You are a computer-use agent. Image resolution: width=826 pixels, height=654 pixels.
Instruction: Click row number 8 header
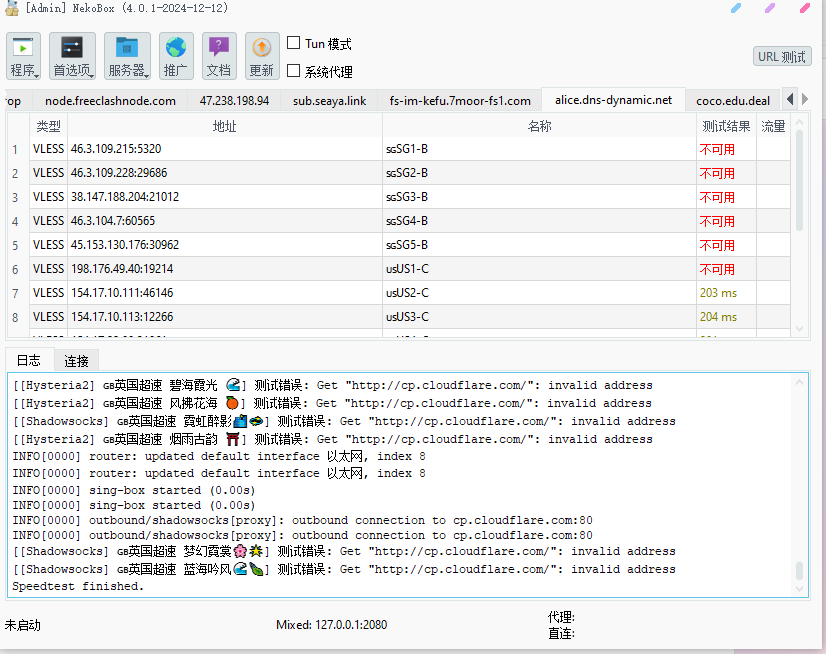point(15,318)
